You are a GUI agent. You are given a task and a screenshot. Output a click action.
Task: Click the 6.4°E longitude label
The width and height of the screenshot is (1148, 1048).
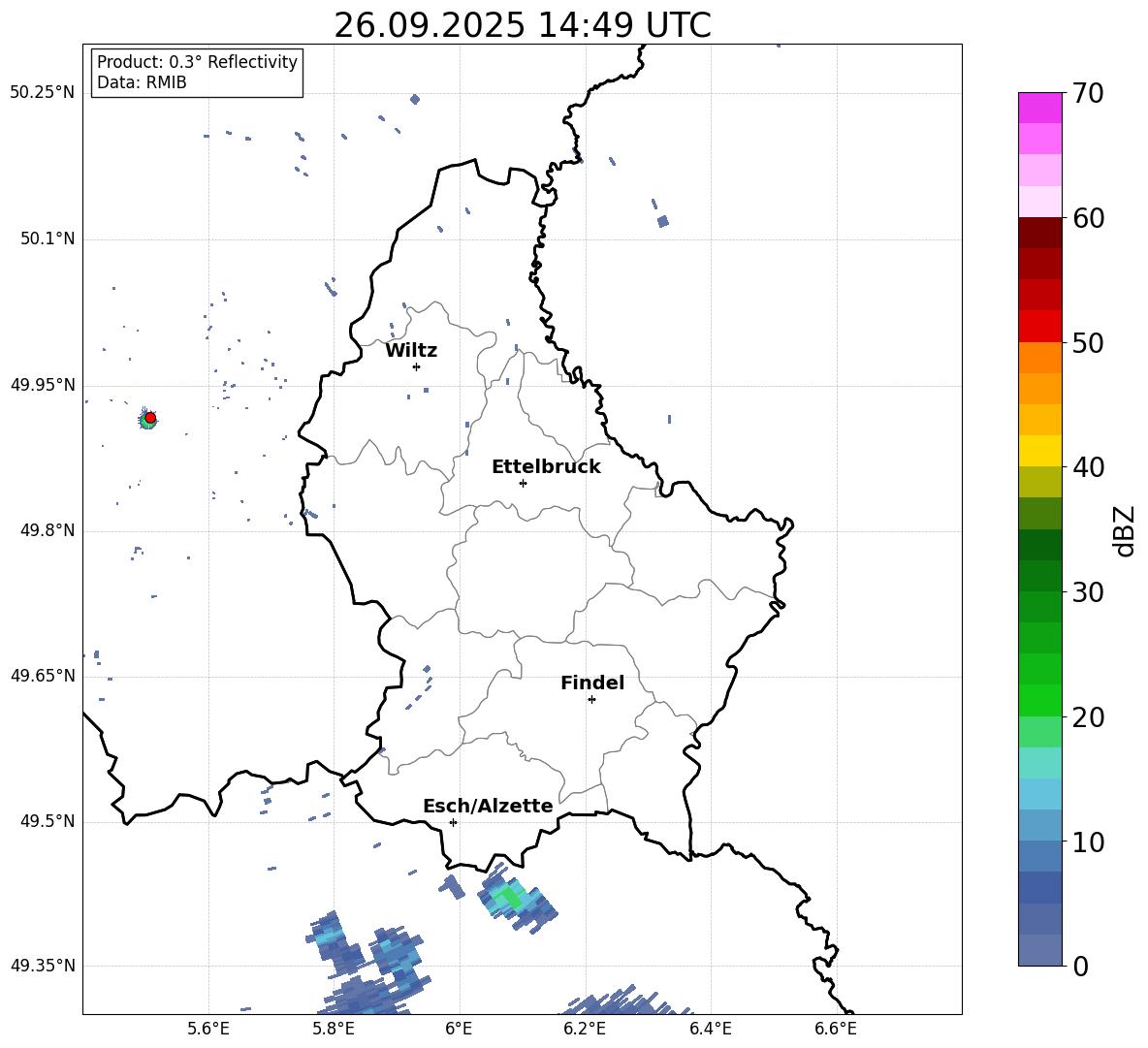pos(710,1029)
